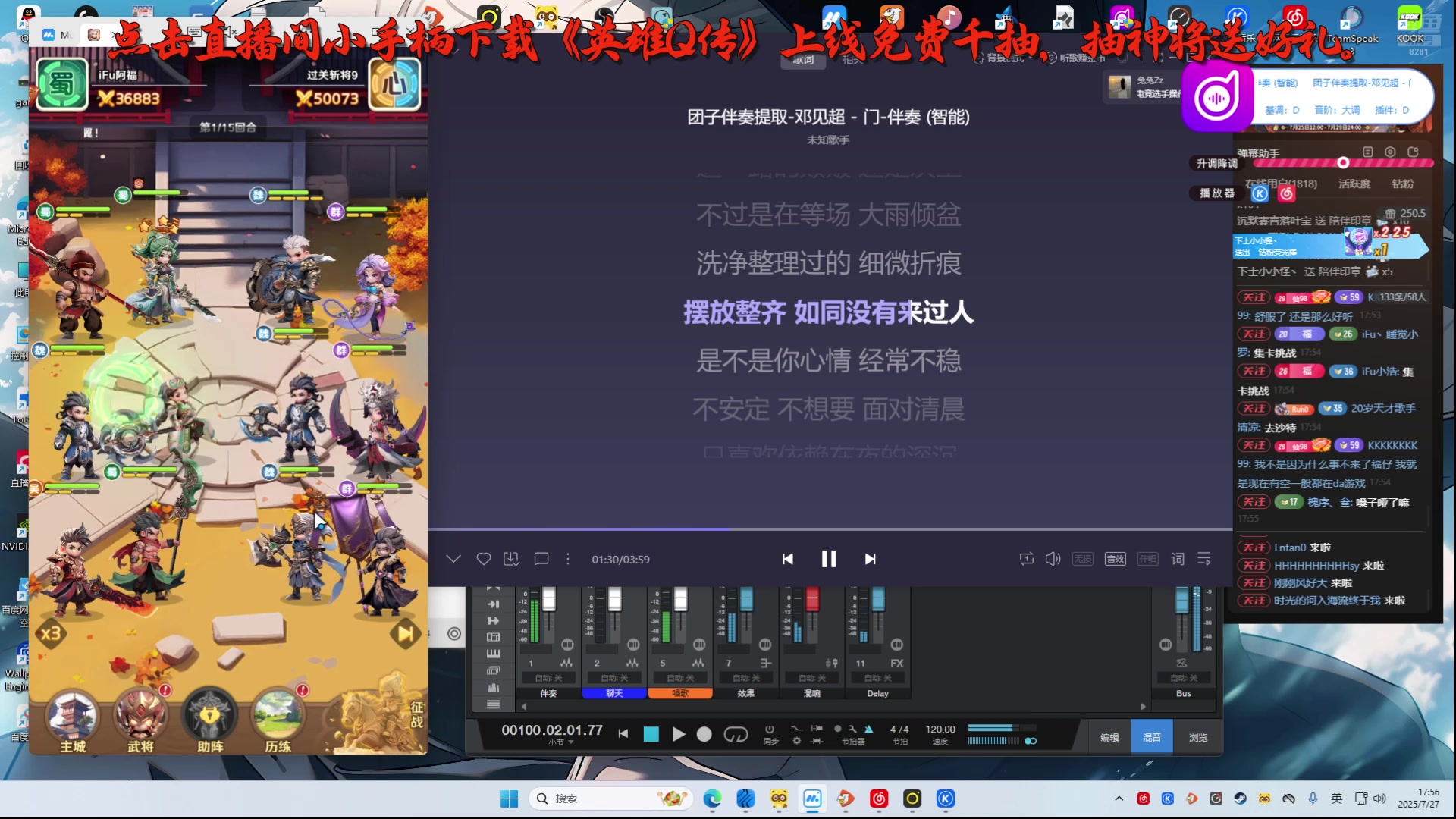Open the three-dot more options menu
Screen dimensions: 1456x819
point(568,559)
